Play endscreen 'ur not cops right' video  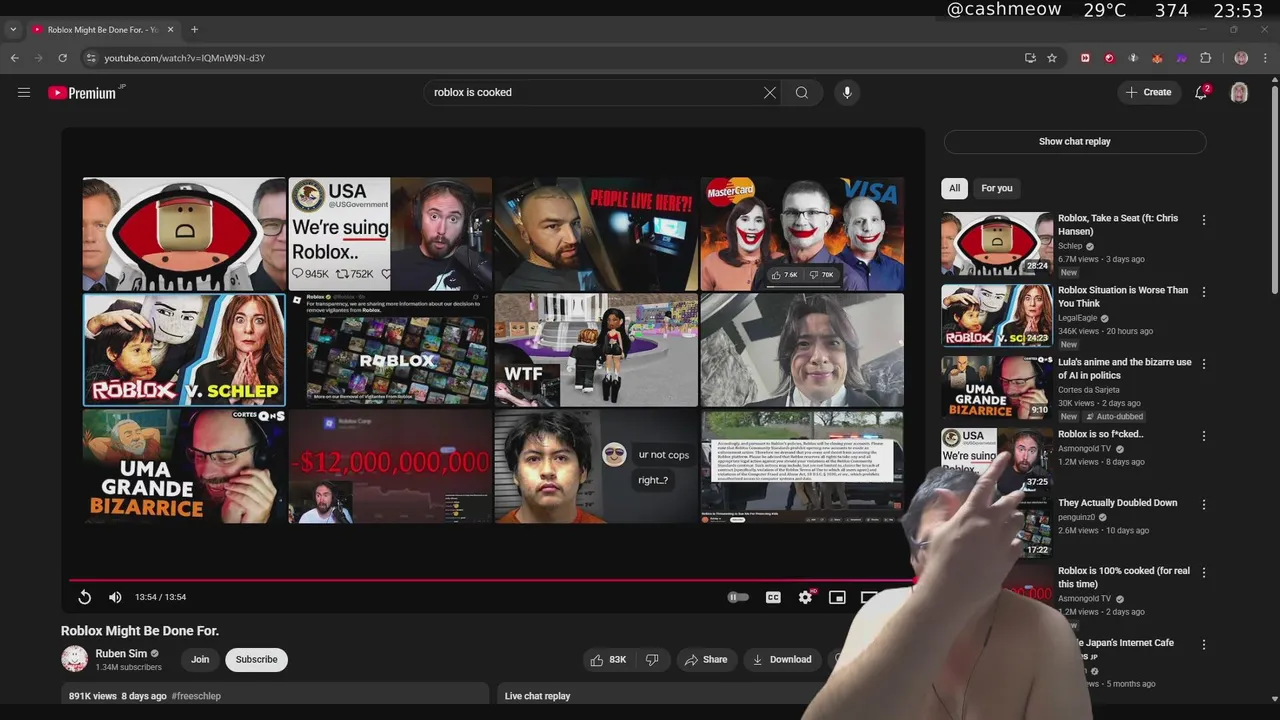click(x=596, y=466)
